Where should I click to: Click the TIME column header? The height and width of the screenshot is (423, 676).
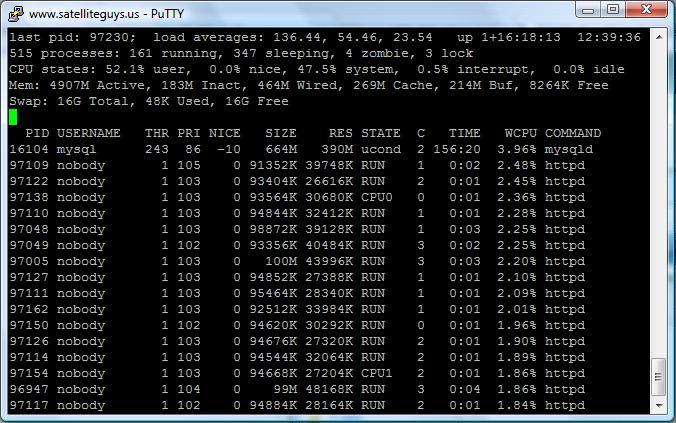coord(464,133)
